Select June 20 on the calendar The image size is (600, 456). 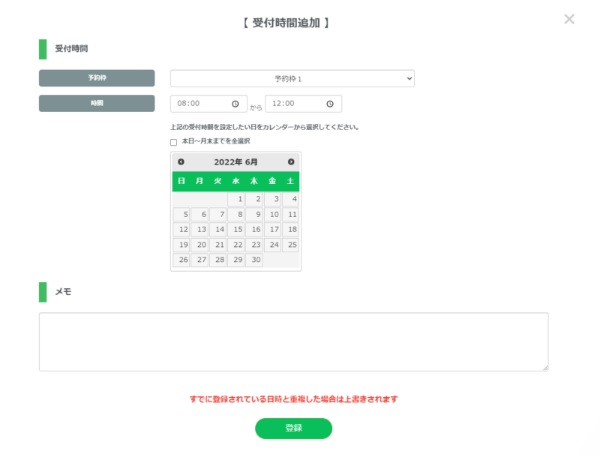(x=200, y=244)
